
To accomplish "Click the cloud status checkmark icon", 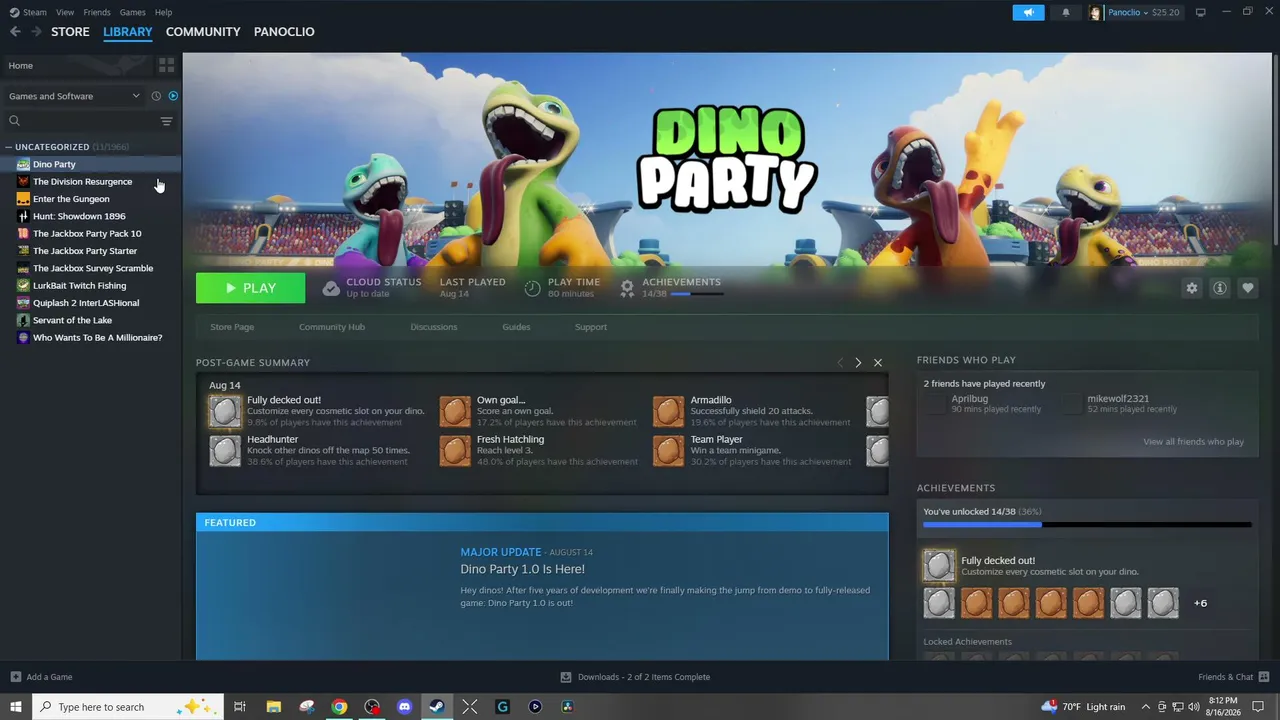I will coord(331,288).
